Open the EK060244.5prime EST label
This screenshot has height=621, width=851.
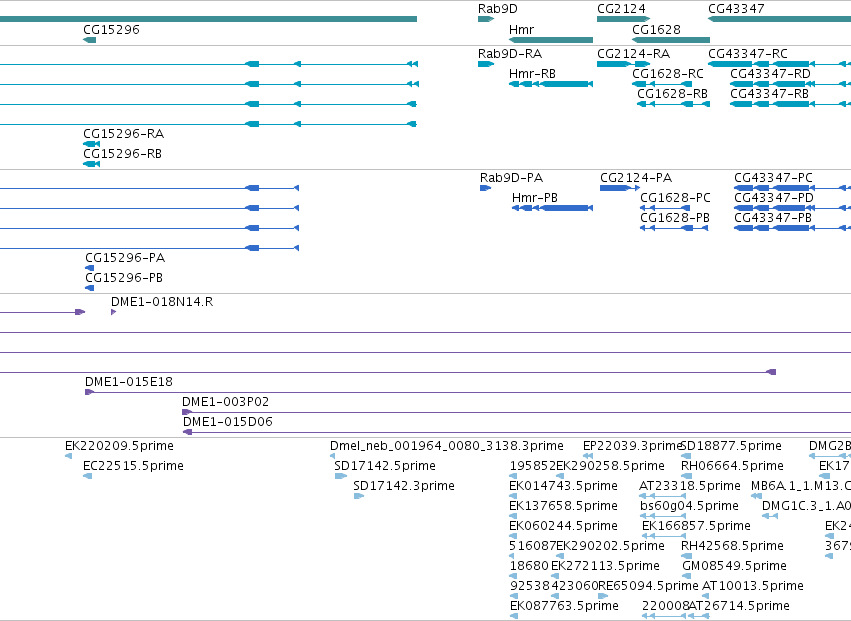click(x=563, y=527)
